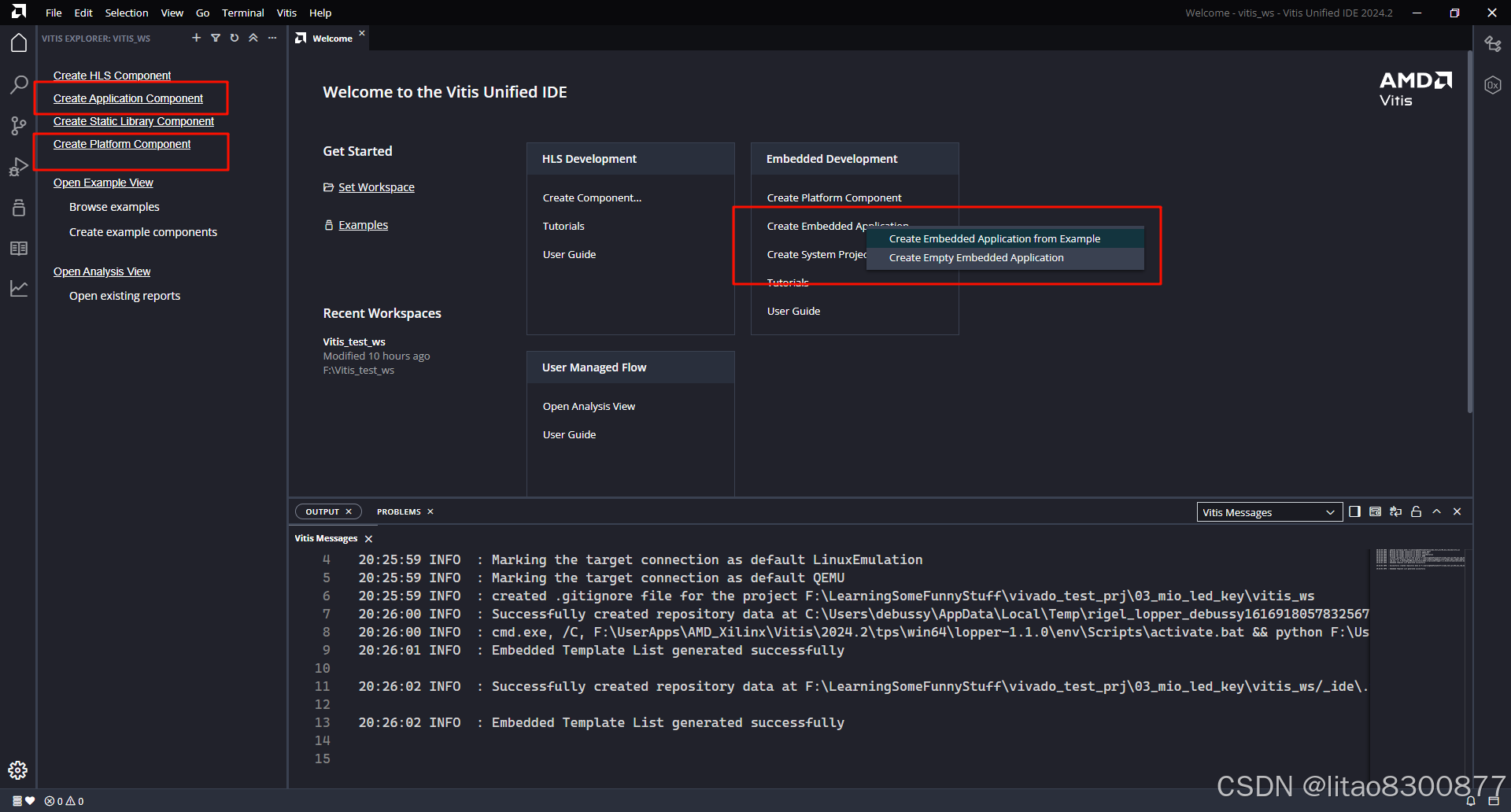Open the flow navigator icon in right sidebar

(1492, 43)
